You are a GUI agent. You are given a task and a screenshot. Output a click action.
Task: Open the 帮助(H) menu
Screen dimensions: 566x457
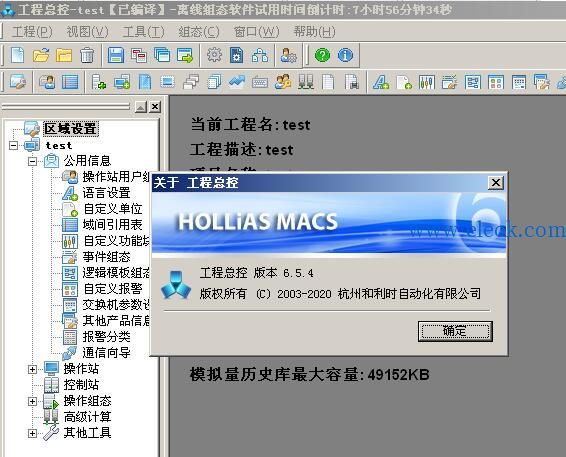(314, 32)
